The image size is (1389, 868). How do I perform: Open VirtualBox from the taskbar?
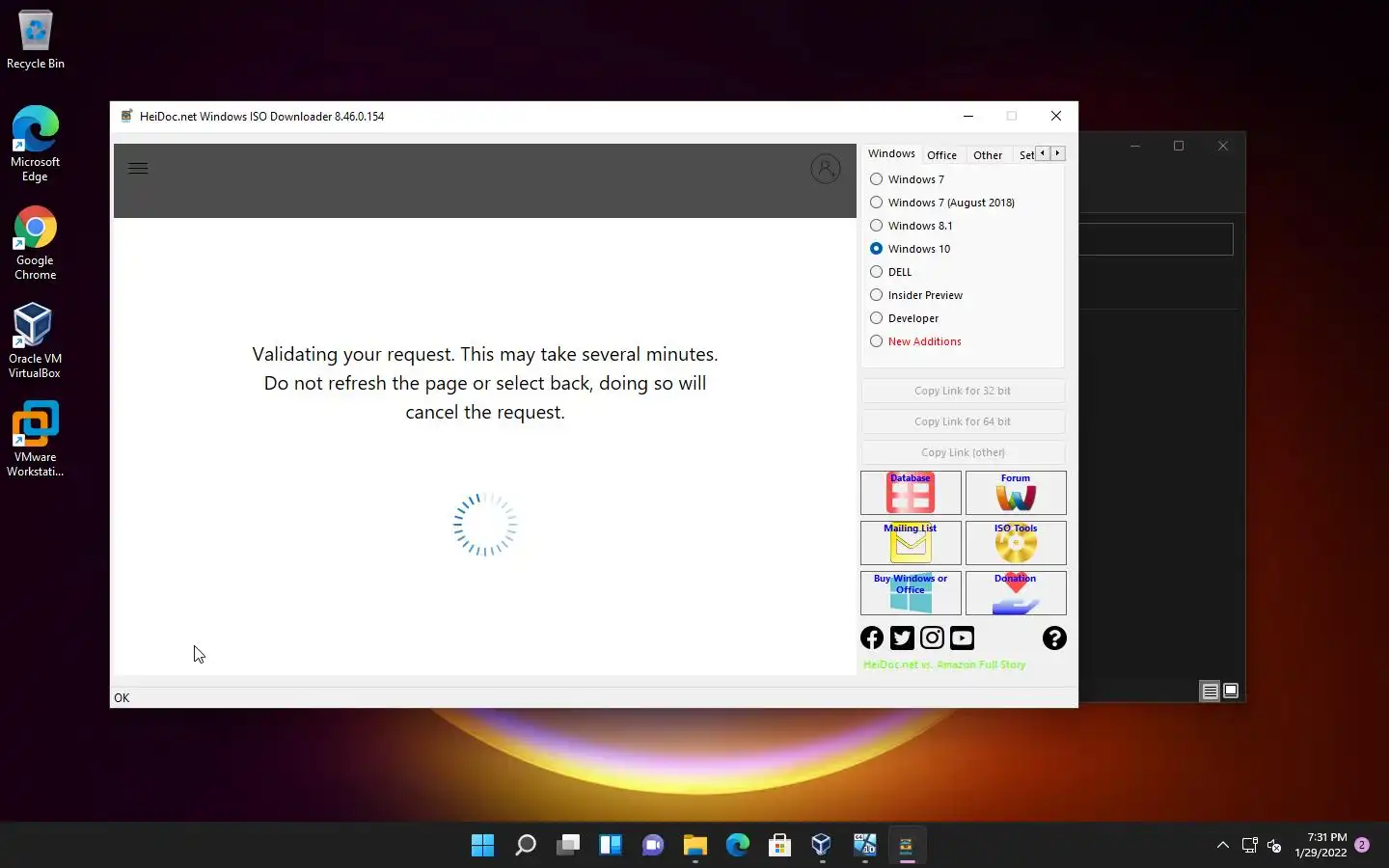coord(822,846)
